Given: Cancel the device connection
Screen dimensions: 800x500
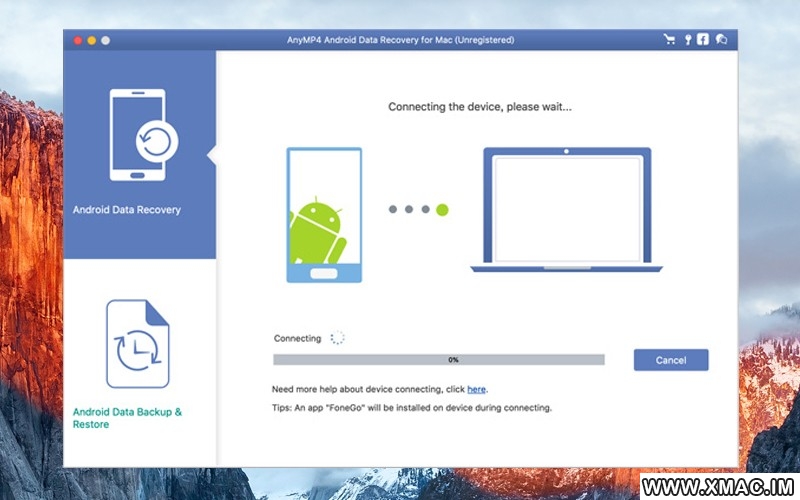Looking at the screenshot, I should (671, 360).
